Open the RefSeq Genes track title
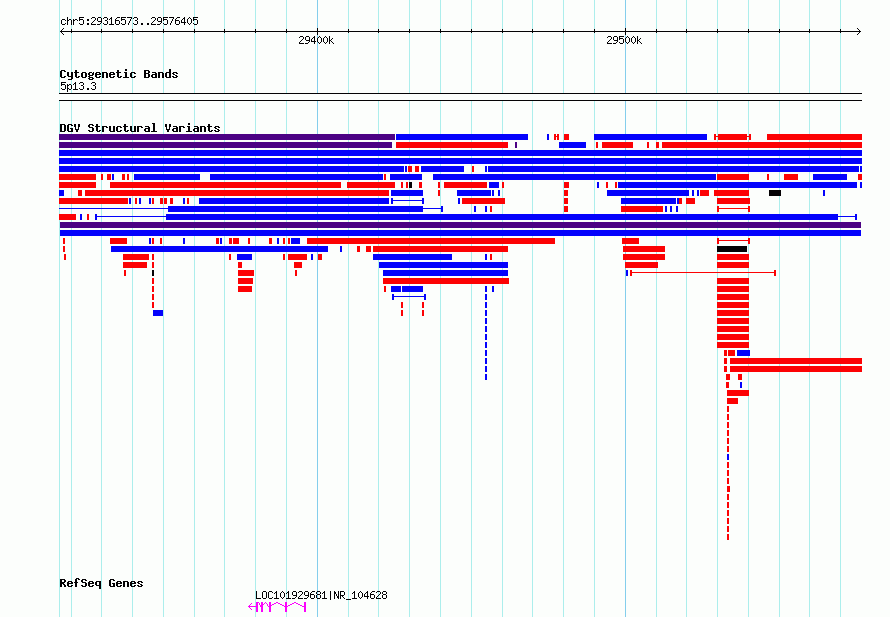Screen dimensions: 890x617 tap(101, 583)
